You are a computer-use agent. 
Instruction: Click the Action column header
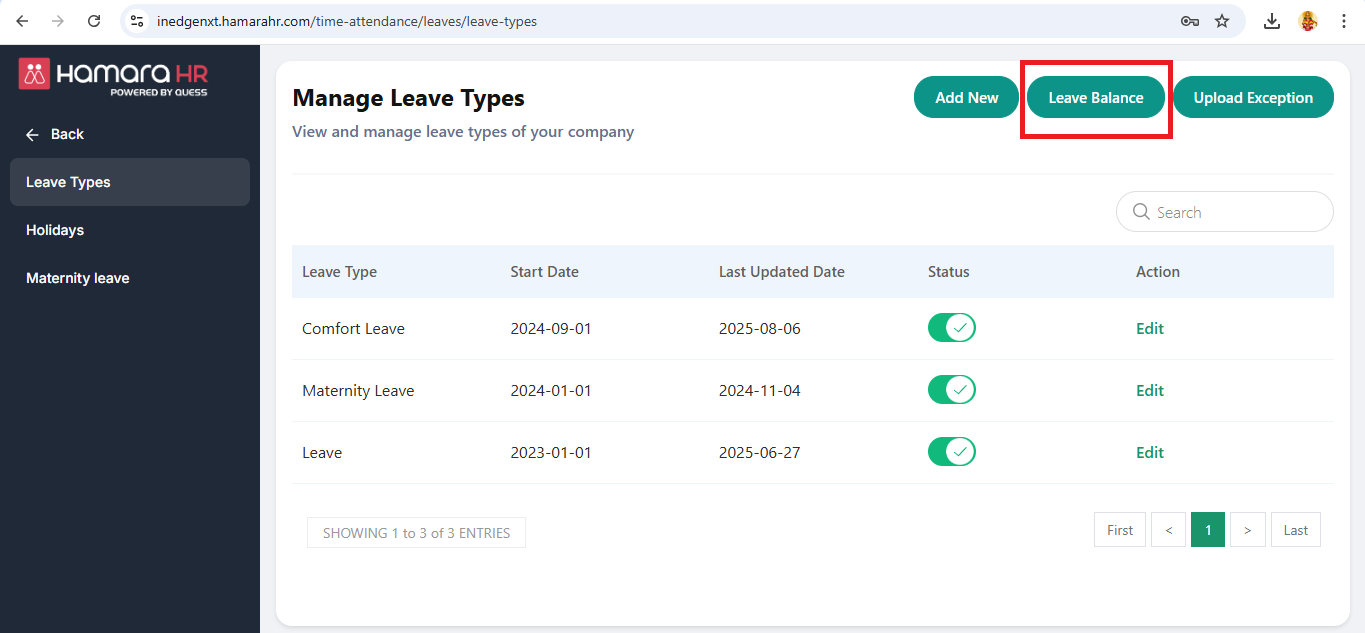pos(1158,271)
